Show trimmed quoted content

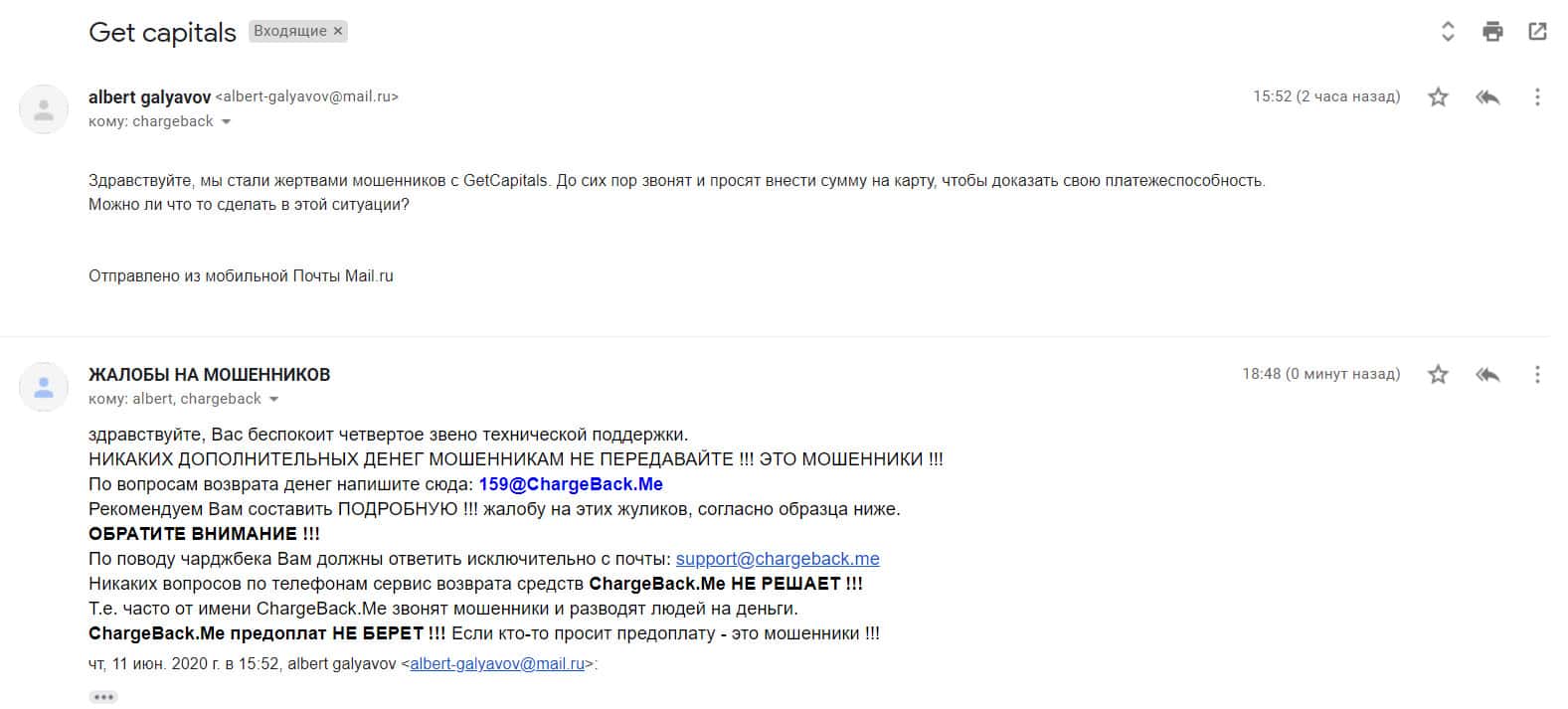tap(103, 697)
